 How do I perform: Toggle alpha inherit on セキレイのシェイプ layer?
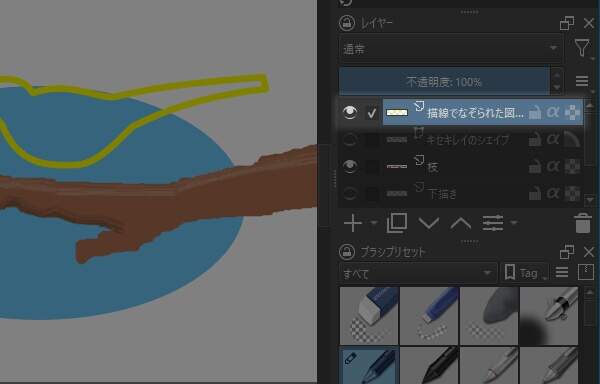[553, 140]
